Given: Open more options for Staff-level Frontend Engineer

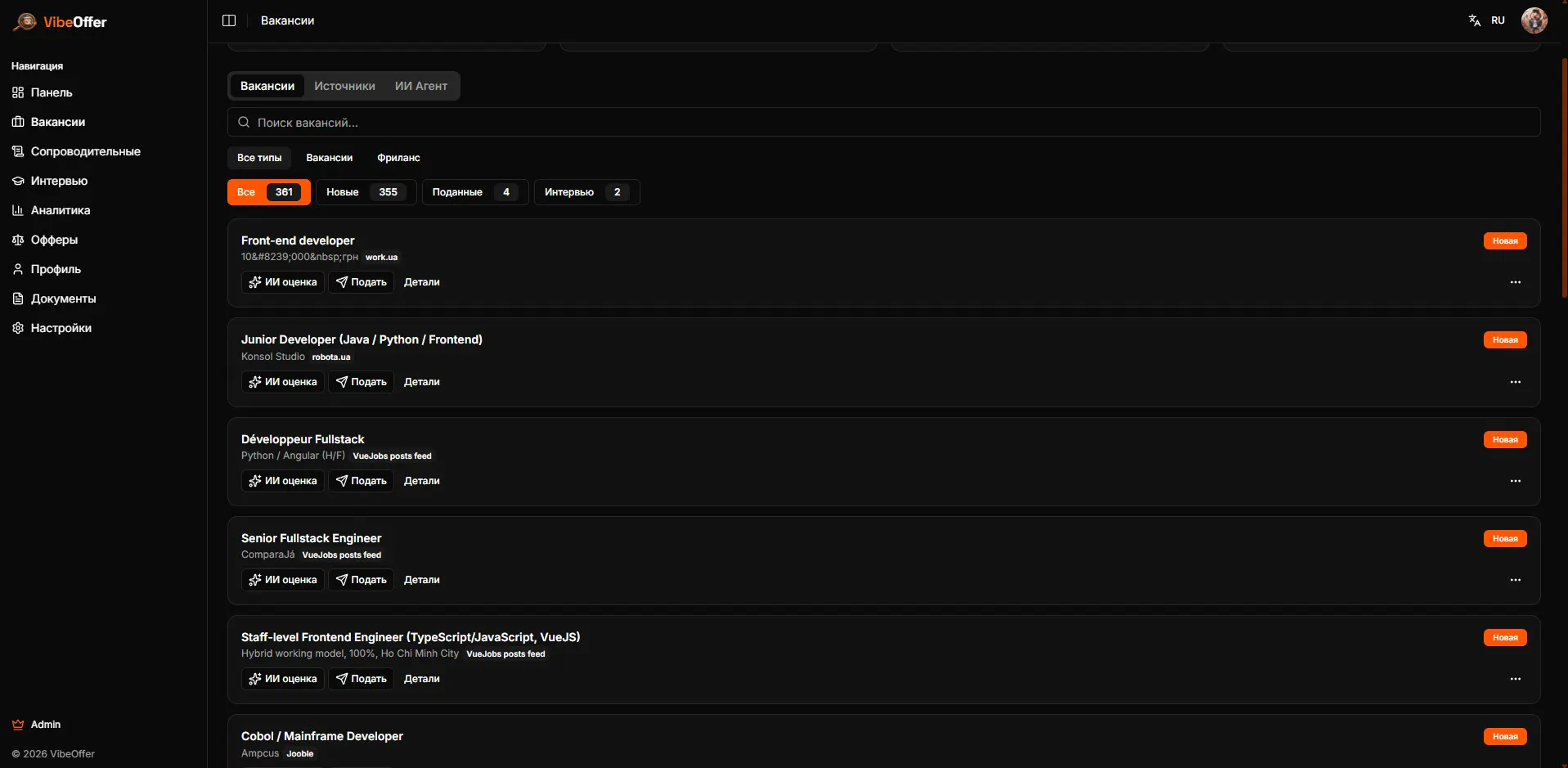Looking at the screenshot, I should point(1516,679).
